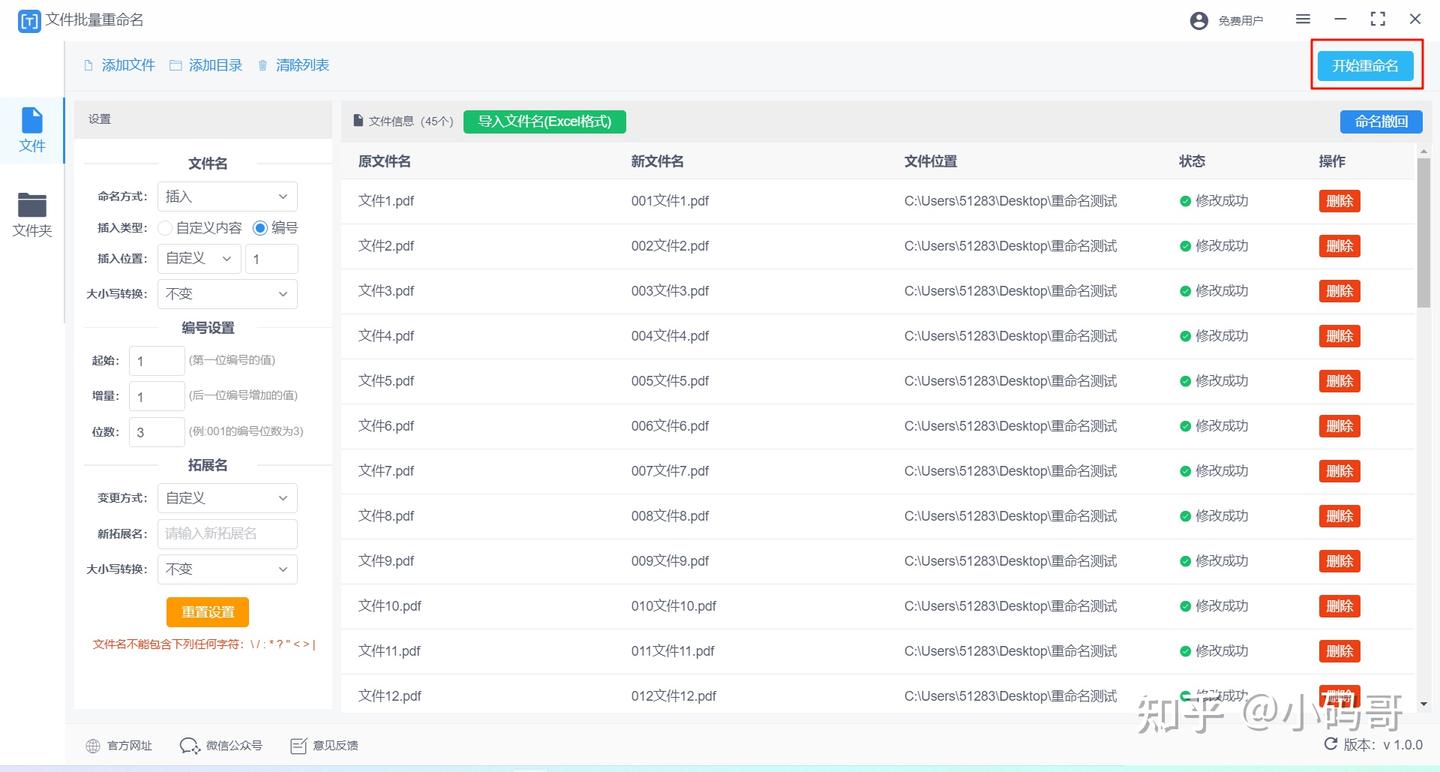Delete the 文件11.pdf row
Image resolution: width=1440 pixels, height=772 pixels.
1340,651
